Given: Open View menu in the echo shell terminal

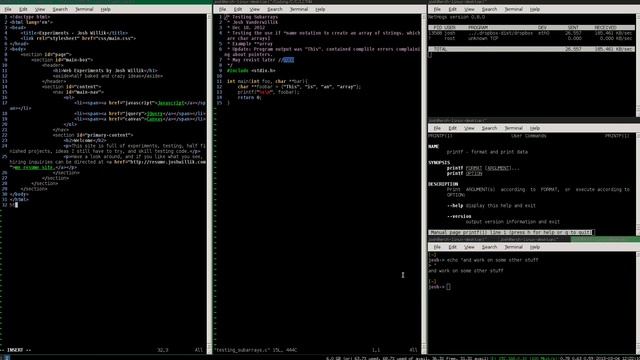Looking at the screenshot, I should pyautogui.click(x=469, y=247).
